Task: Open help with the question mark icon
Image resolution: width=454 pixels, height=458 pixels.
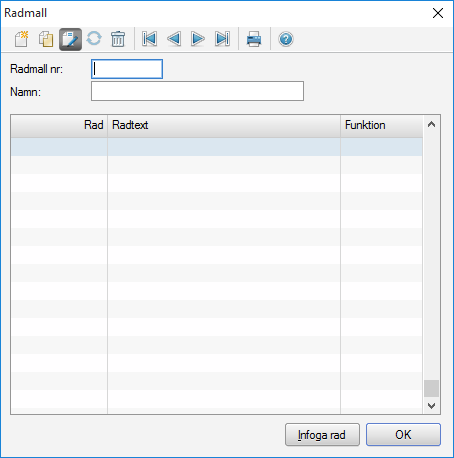Action: point(286,39)
